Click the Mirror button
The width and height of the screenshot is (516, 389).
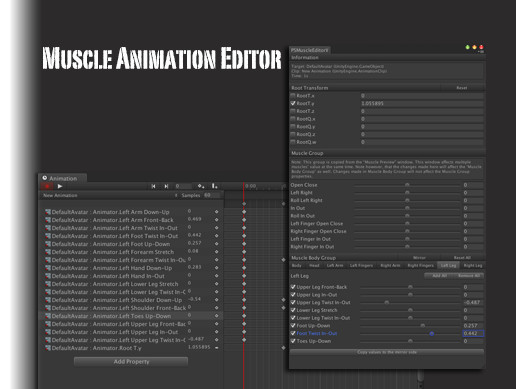419,258
